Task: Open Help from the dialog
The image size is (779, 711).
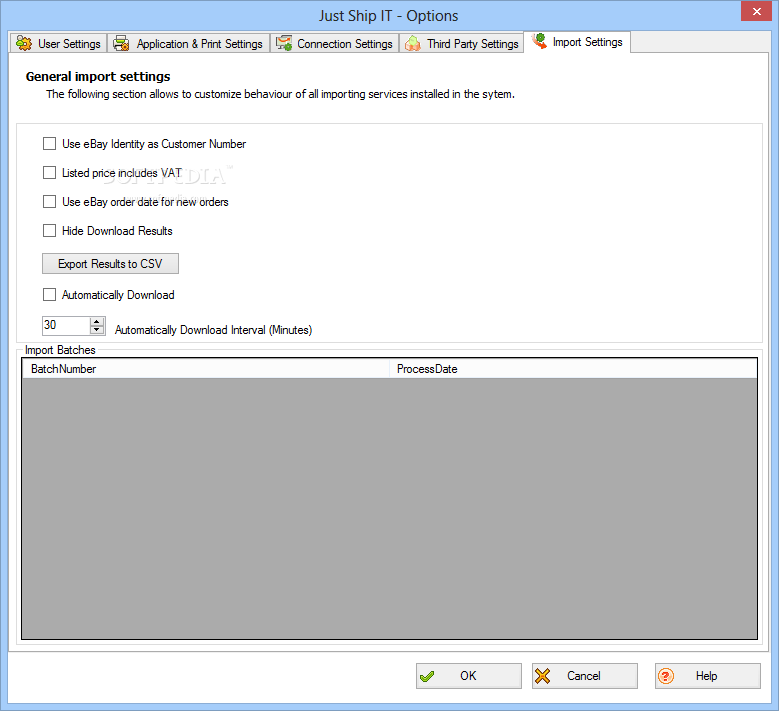Action: pyautogui.click(x=707, y=676)
